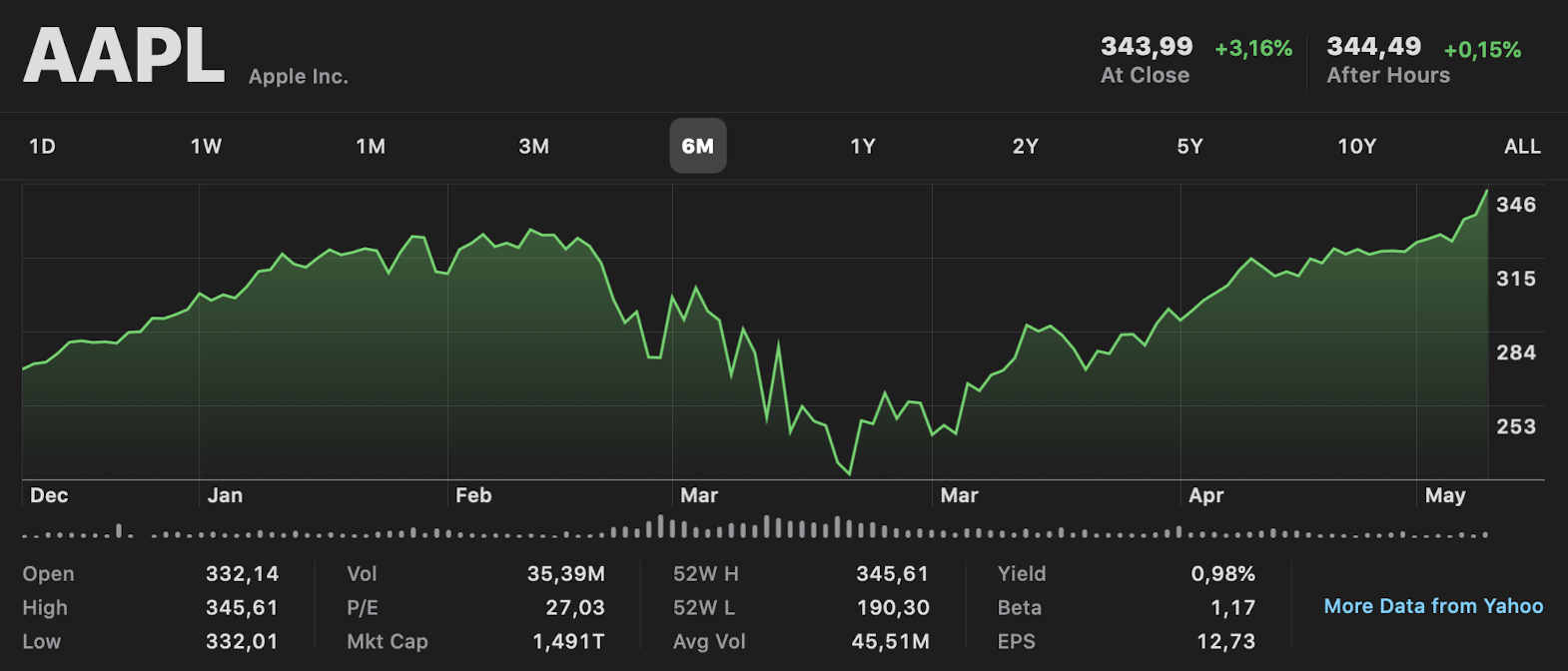
Task: Select the 1D time range tab
Action: pyautogui.click(x=42, y=147)
